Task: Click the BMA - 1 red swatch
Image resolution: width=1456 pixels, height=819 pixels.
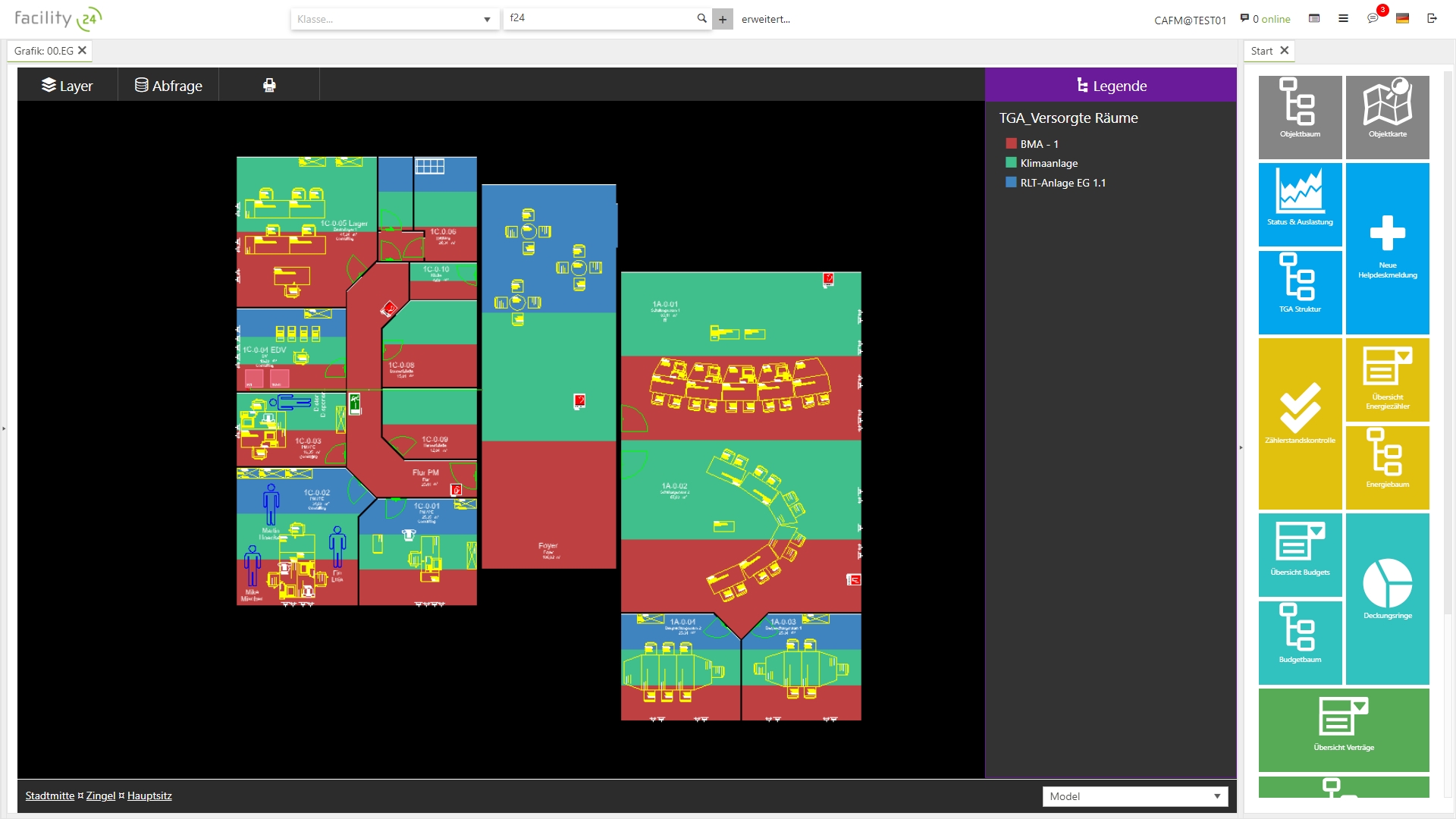Action: coord(1011,143)
